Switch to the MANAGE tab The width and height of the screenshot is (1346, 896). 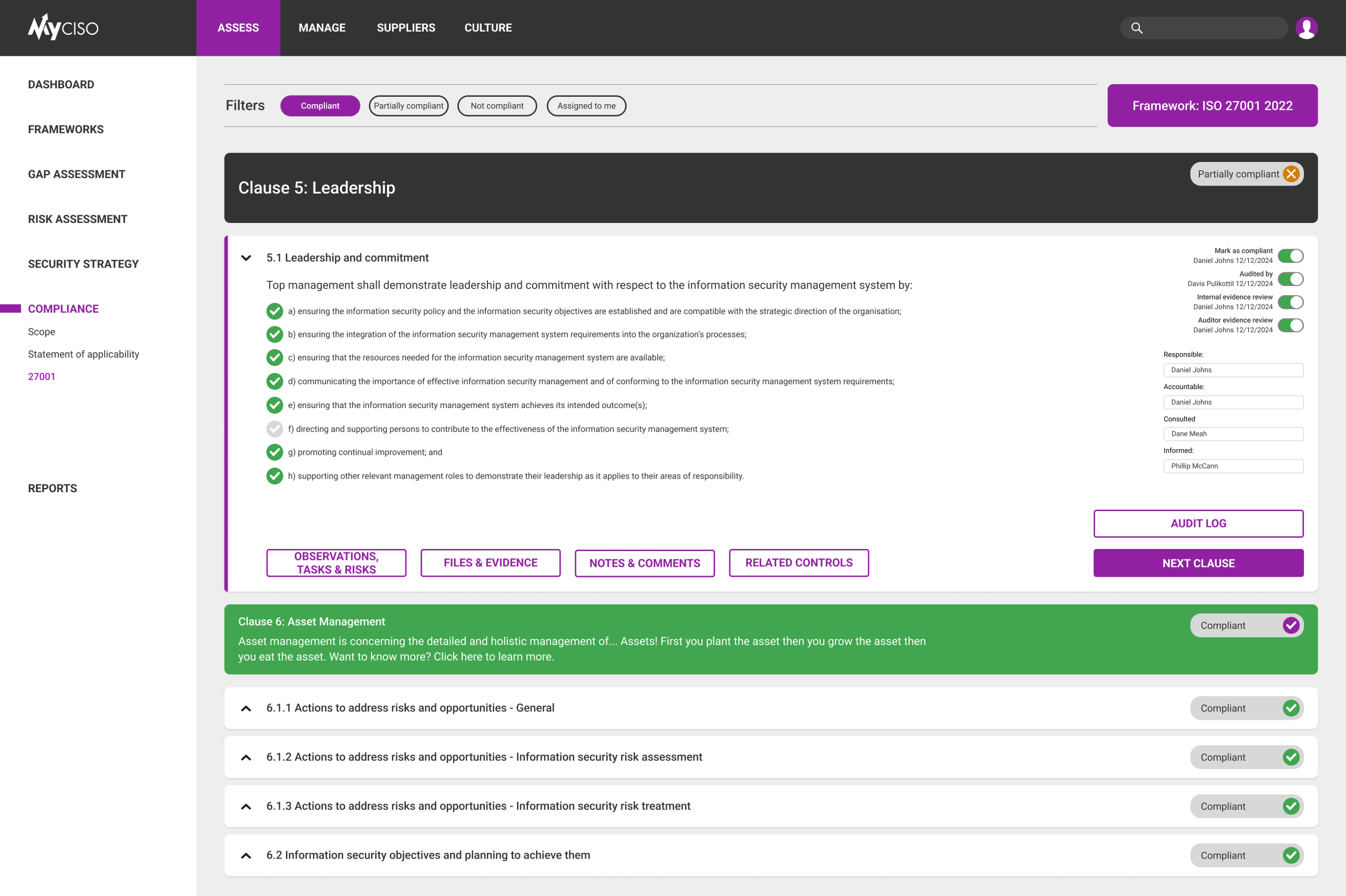coord(322,28)
